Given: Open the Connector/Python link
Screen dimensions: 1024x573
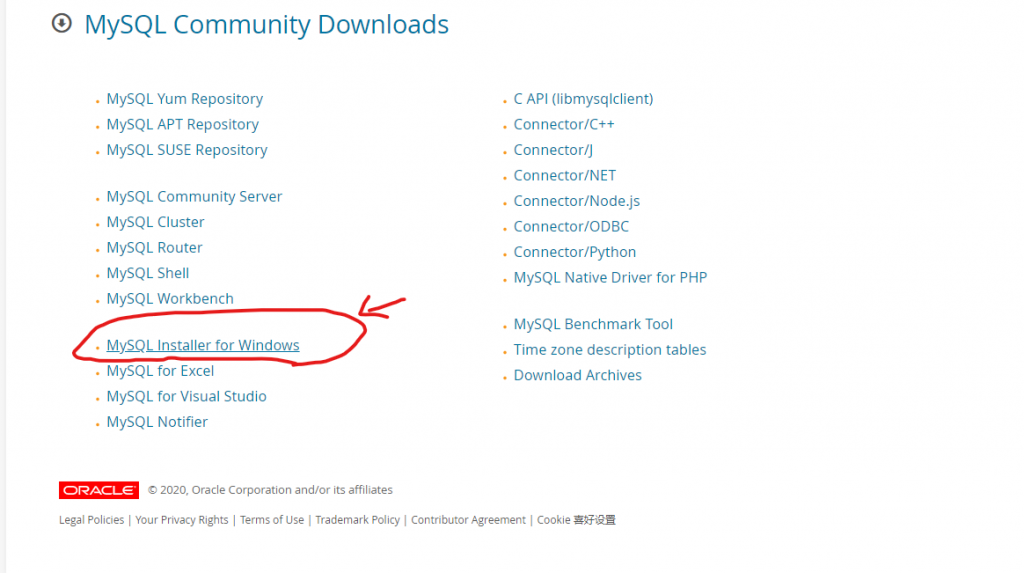Looking at the screenshot, I should (x=575, y=252).
